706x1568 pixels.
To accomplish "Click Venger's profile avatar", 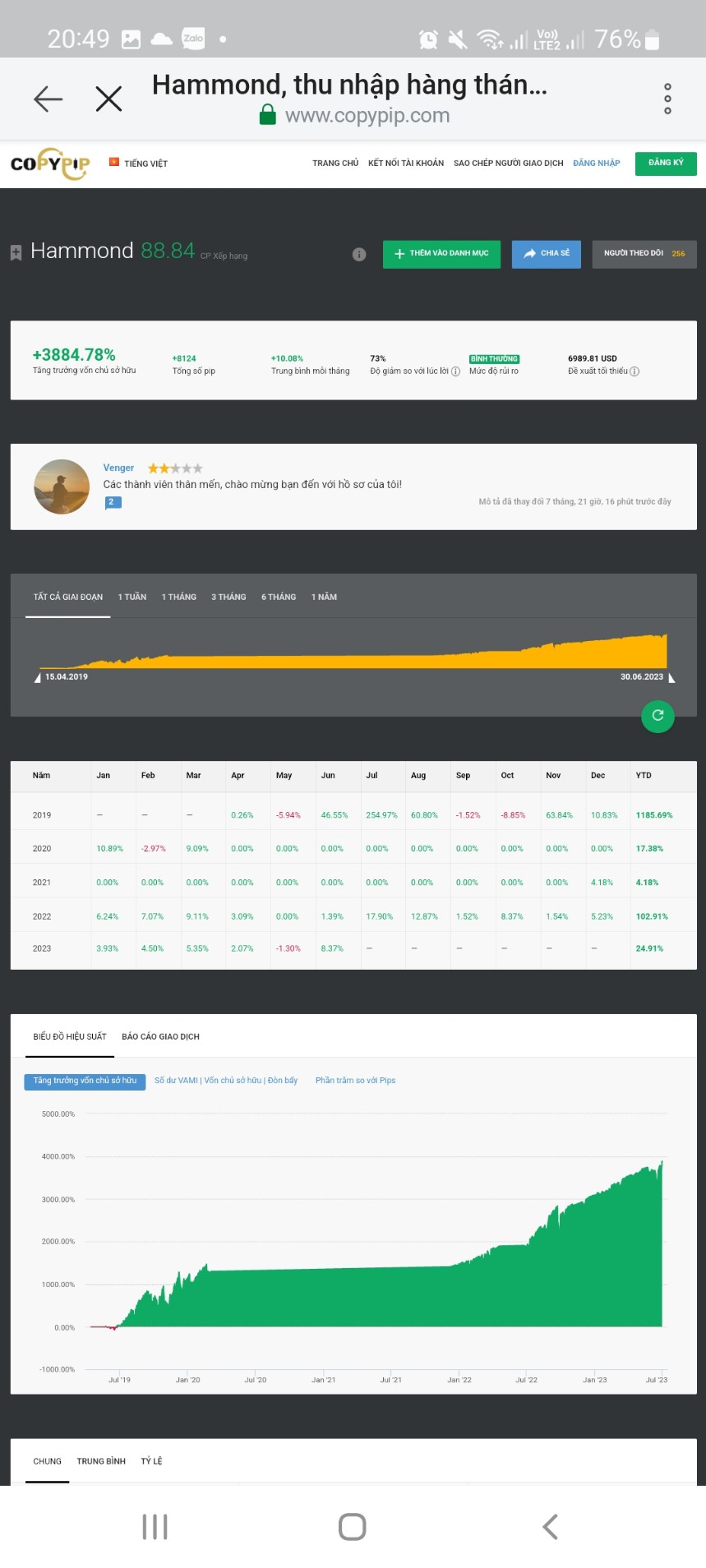I will [x=62, y=487].
